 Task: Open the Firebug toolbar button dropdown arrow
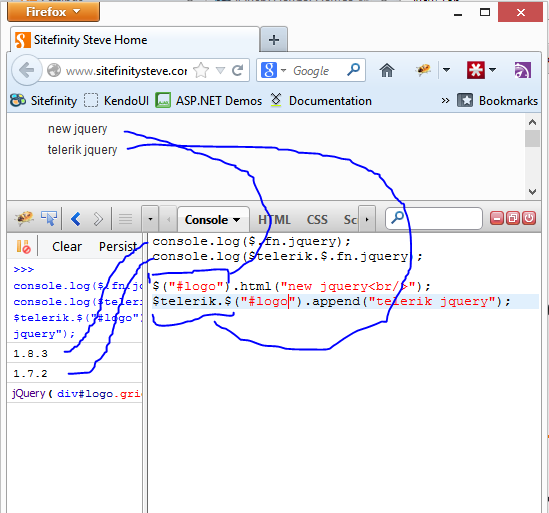(446, 70)
